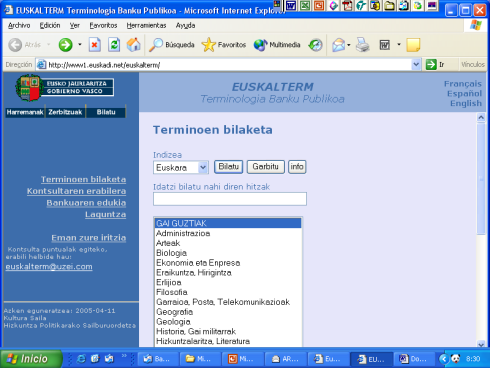
Task: Open Mail options dropdown arrow
Action: 349,44
